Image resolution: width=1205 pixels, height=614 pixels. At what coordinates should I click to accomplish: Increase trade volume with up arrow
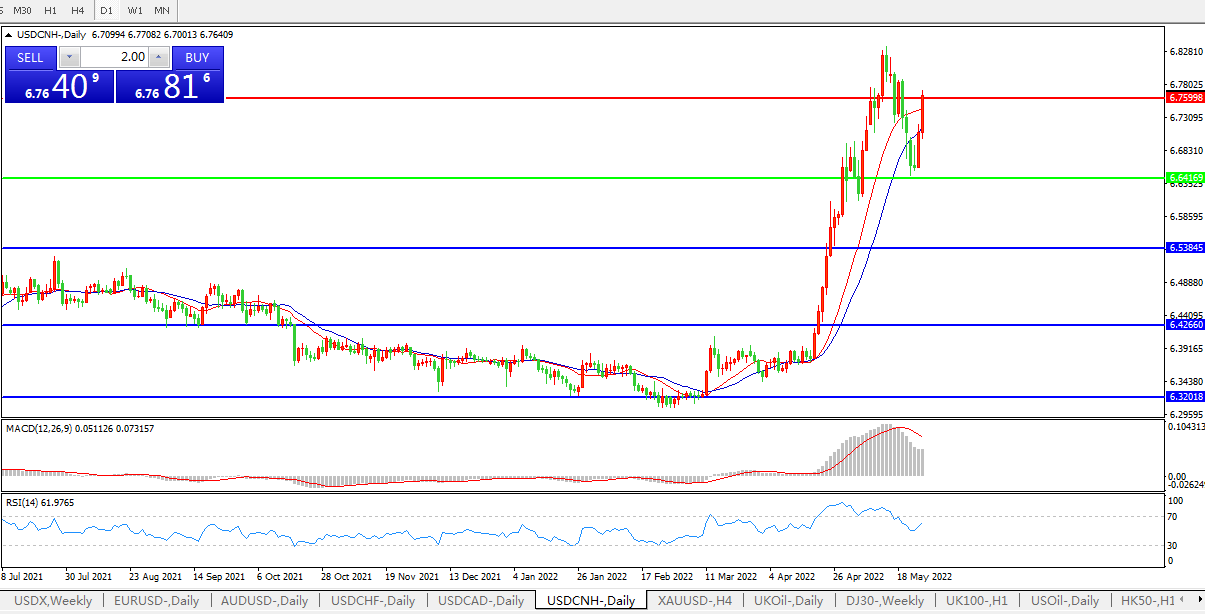pos(159,57)
